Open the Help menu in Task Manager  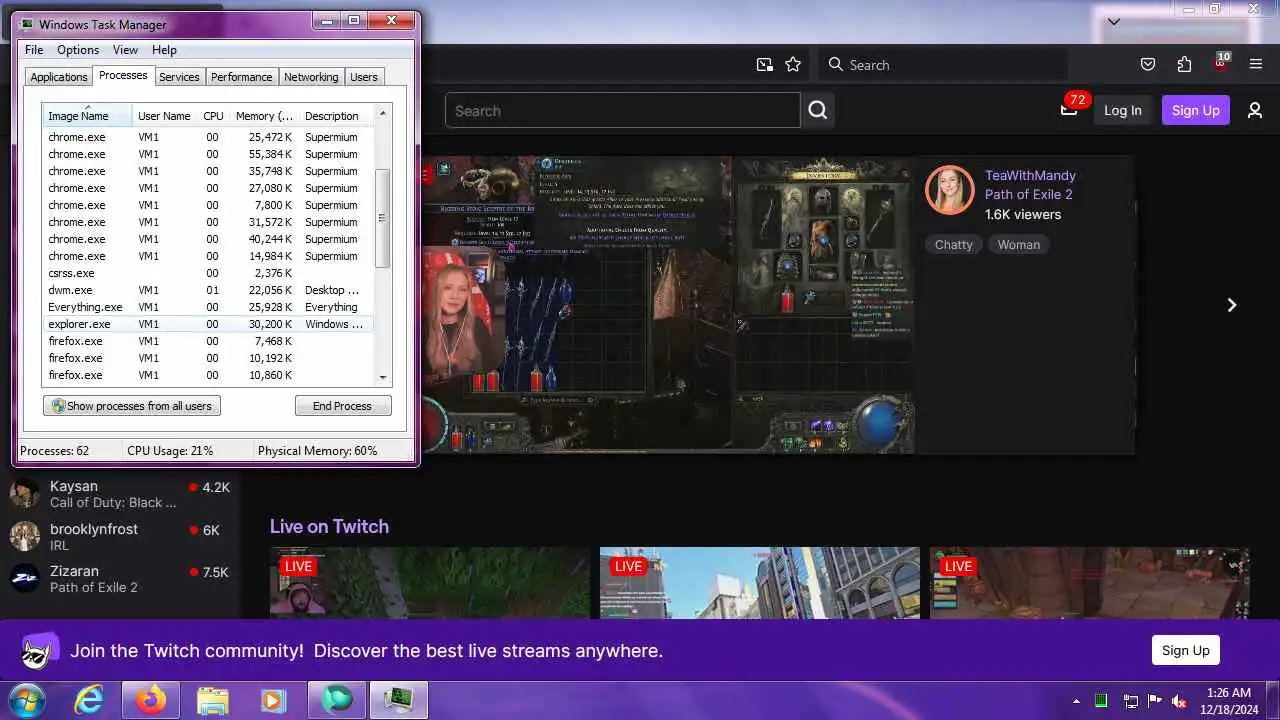164,50
